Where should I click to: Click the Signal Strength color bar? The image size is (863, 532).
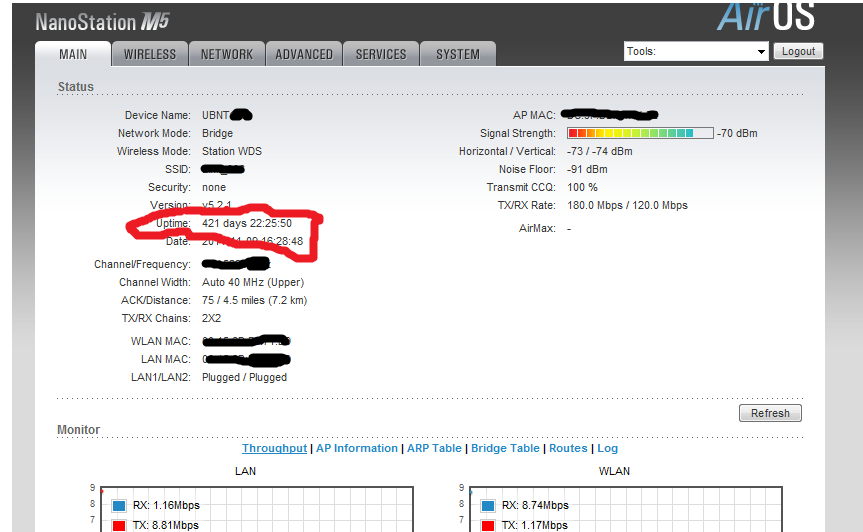point(640,133)
